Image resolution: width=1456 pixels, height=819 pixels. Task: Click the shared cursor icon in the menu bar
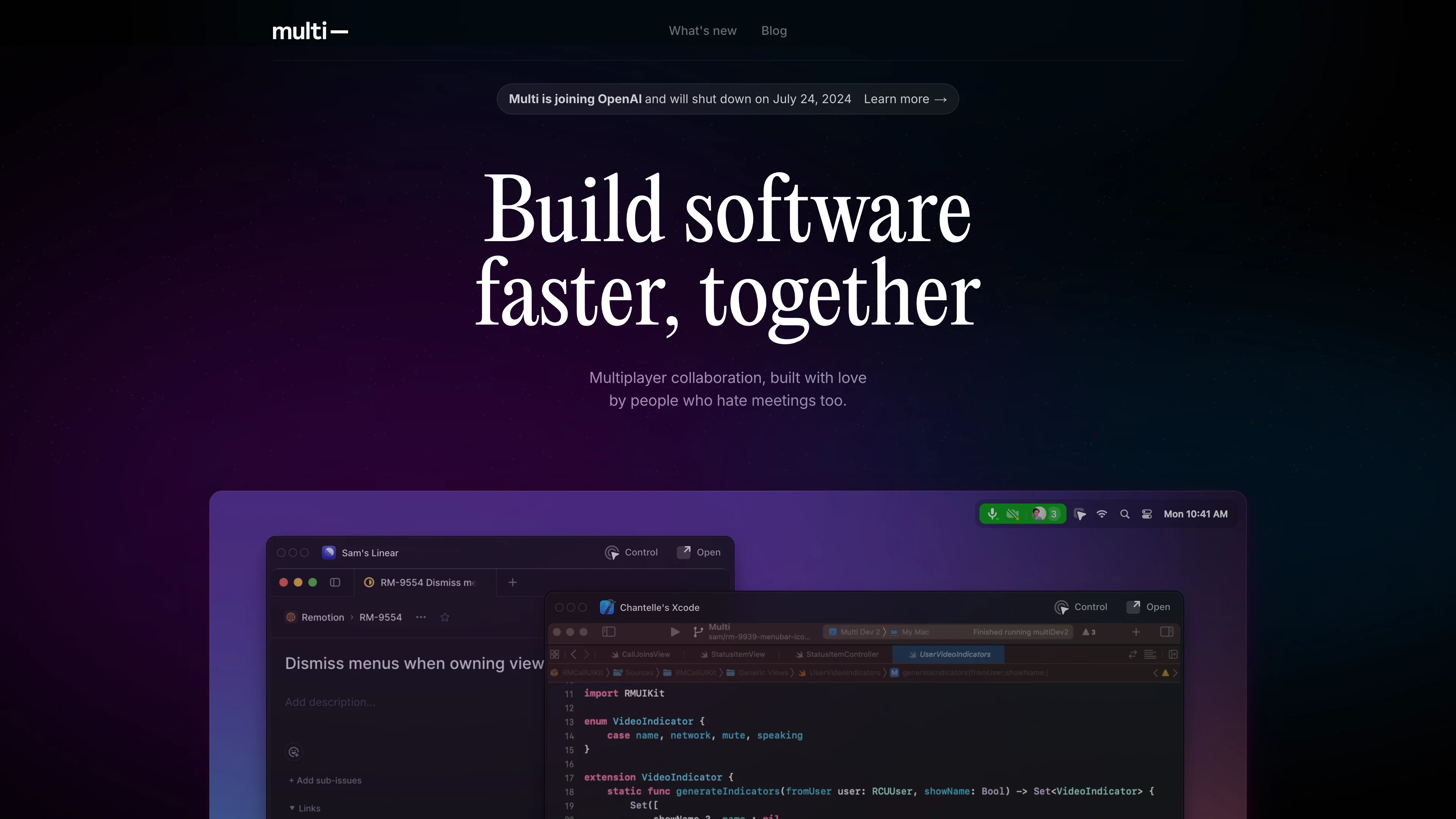pyautogui.click(x=1079, y=515)
